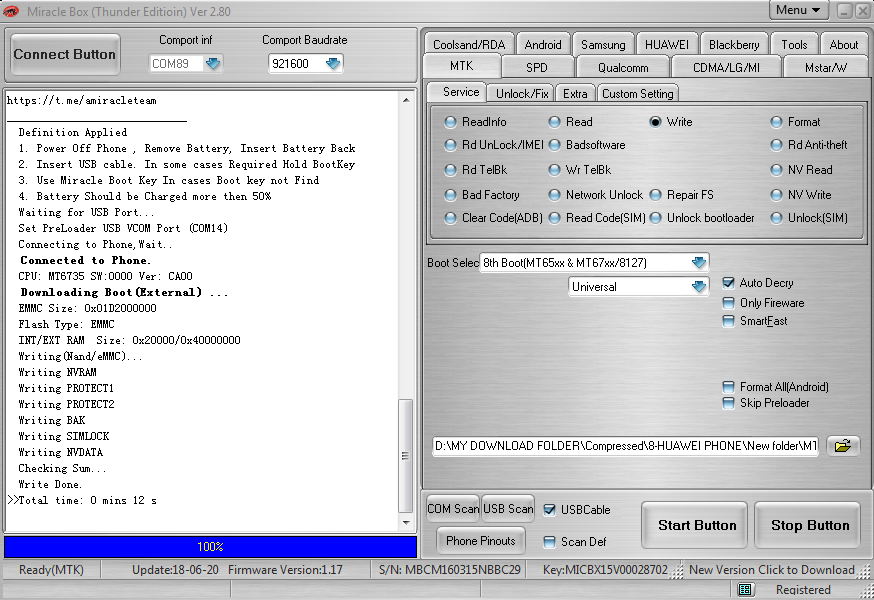The height and width of the screenshot is (600, 874).
Task: Open Phone Pinouts
Action: click(480, 540)
